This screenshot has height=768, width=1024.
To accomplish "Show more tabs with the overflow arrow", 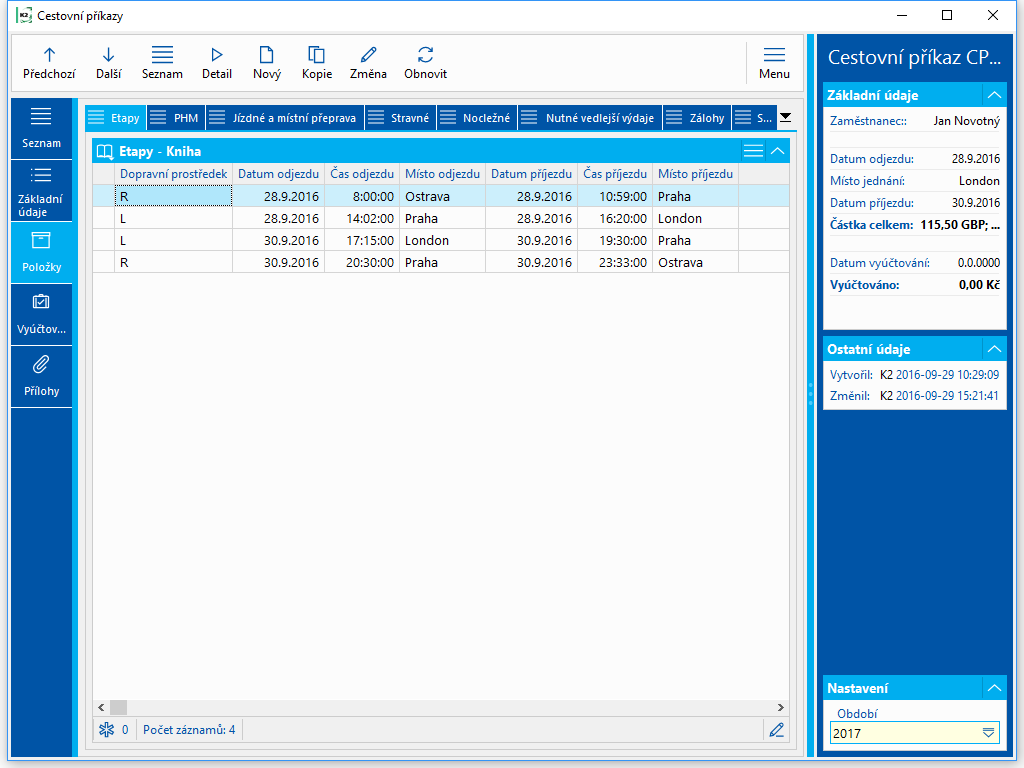I will 786,118.
